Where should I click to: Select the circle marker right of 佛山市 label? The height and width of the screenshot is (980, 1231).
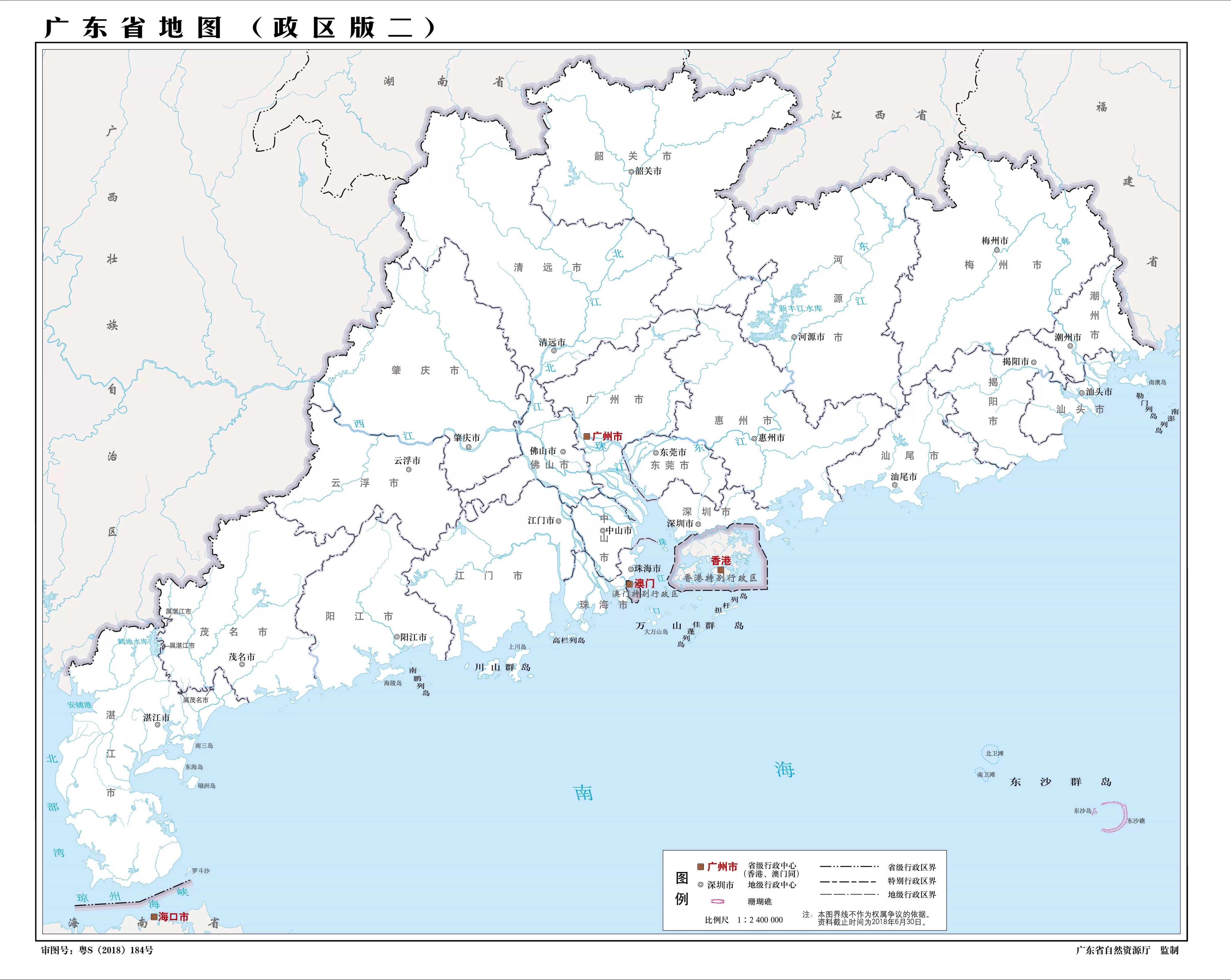coord(562,452)
